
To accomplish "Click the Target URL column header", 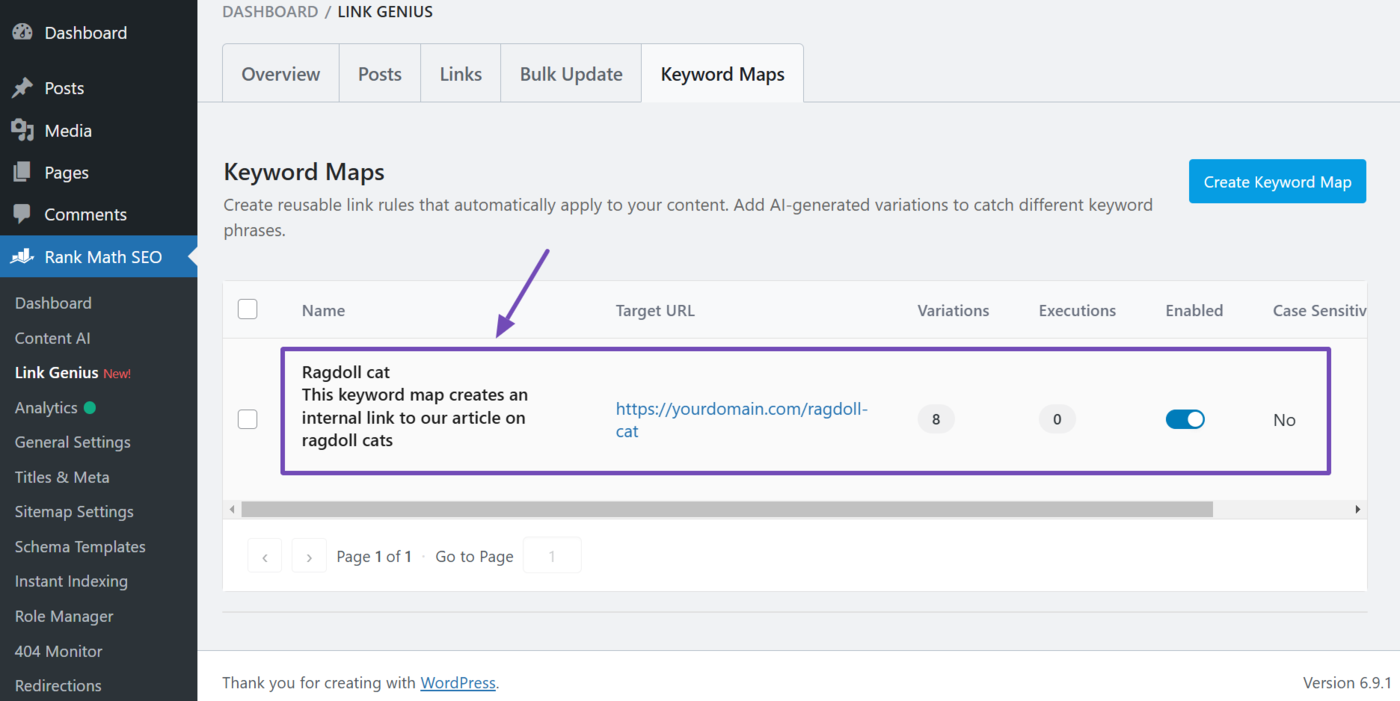I will pos(655,310).
